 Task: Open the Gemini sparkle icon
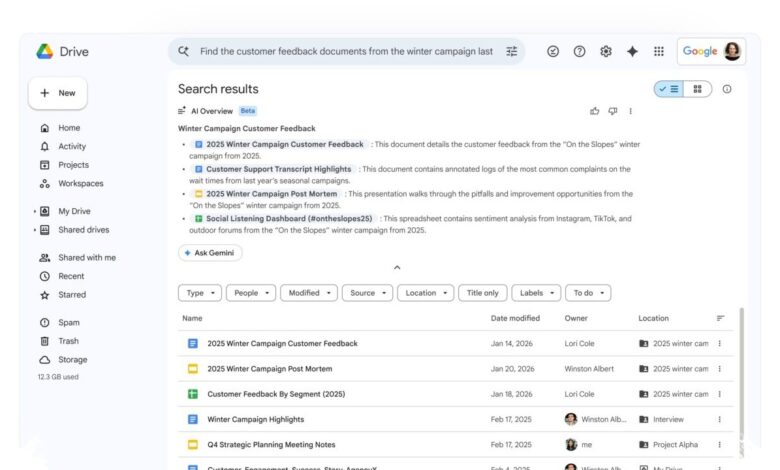click(632, 51)
